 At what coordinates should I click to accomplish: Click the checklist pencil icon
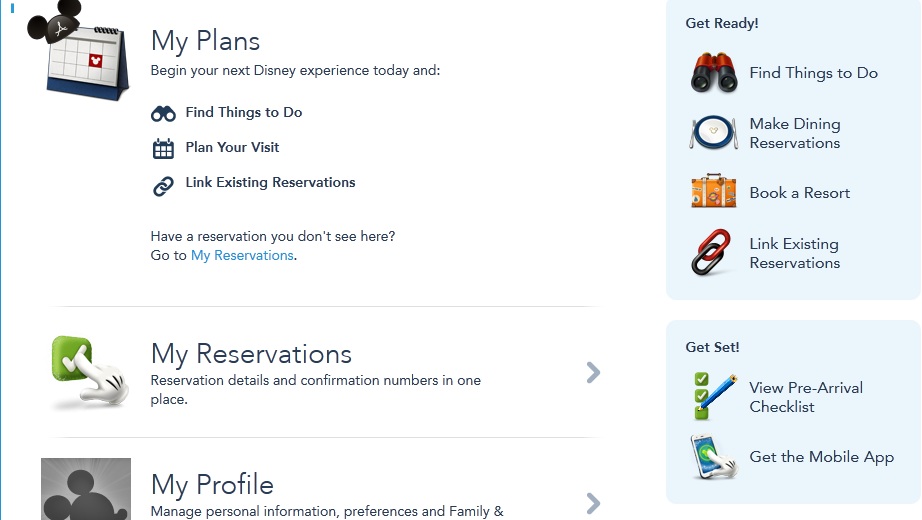715,396
